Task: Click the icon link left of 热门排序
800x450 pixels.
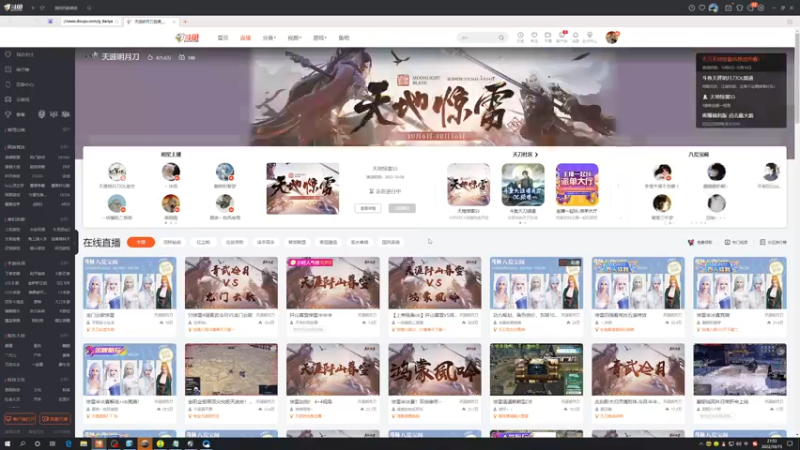Action: pyautogui.click(x=699, y=242)
